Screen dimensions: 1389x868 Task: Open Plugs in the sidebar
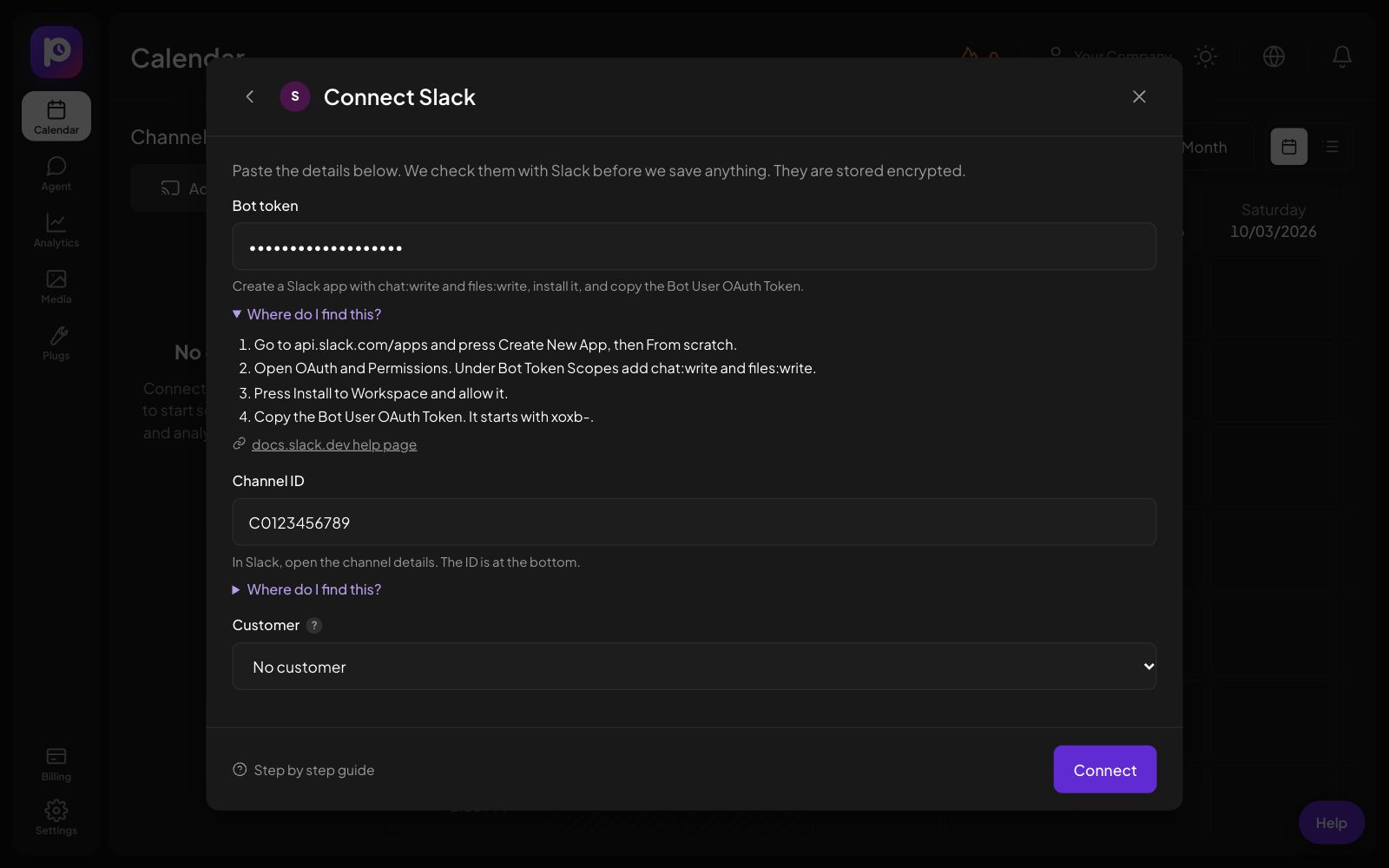[56, 343]
